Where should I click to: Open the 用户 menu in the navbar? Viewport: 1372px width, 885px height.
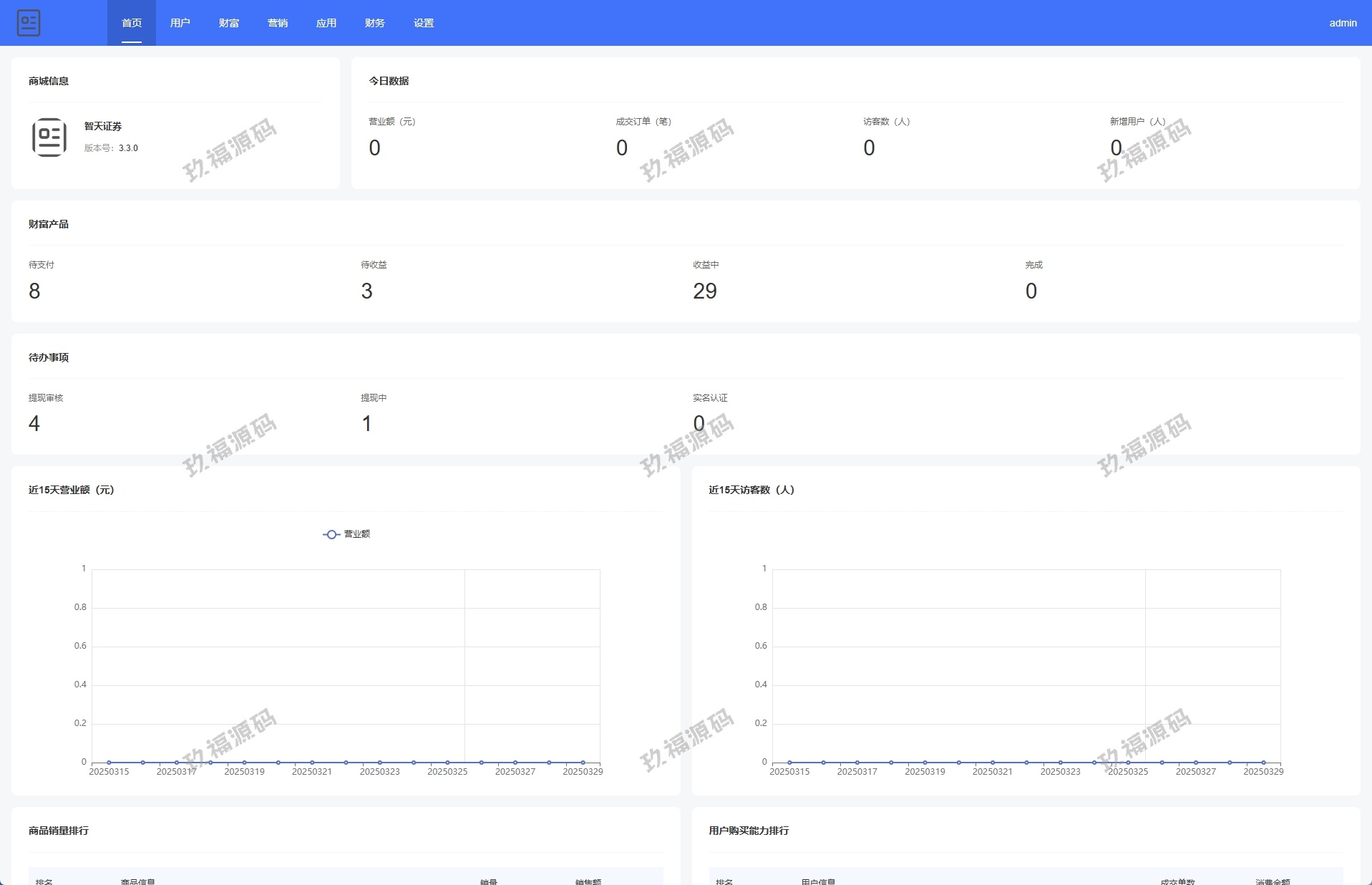point(180,23)
